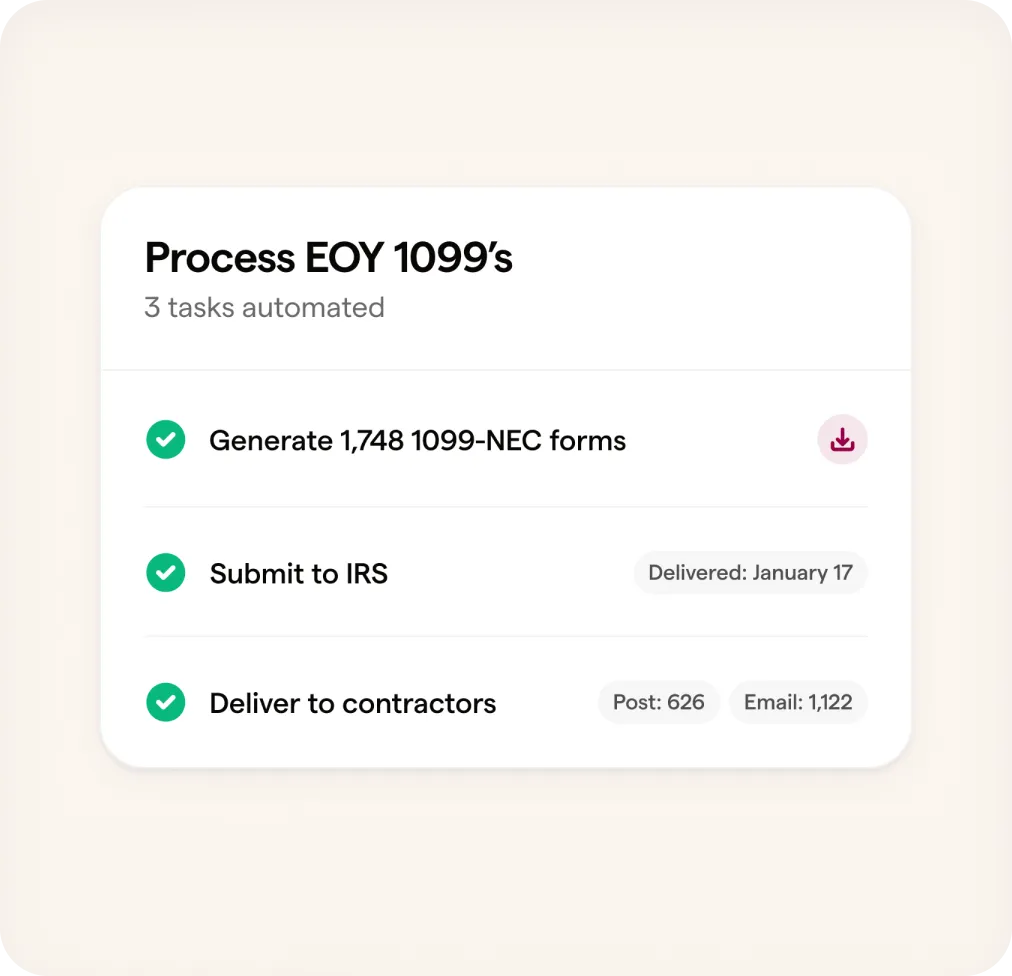Click the Delivered: January 17 badge
The width and height of the screenshot is (1012, 976).
(750, 573)
